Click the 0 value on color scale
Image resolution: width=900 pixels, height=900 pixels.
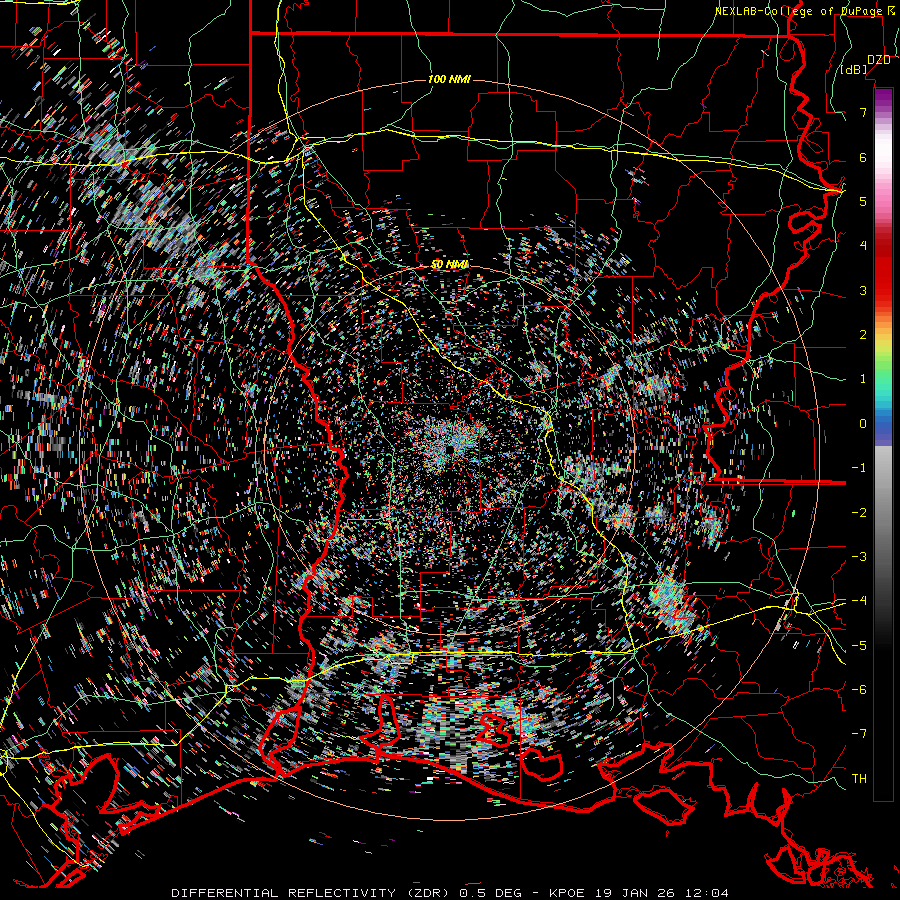863,424
